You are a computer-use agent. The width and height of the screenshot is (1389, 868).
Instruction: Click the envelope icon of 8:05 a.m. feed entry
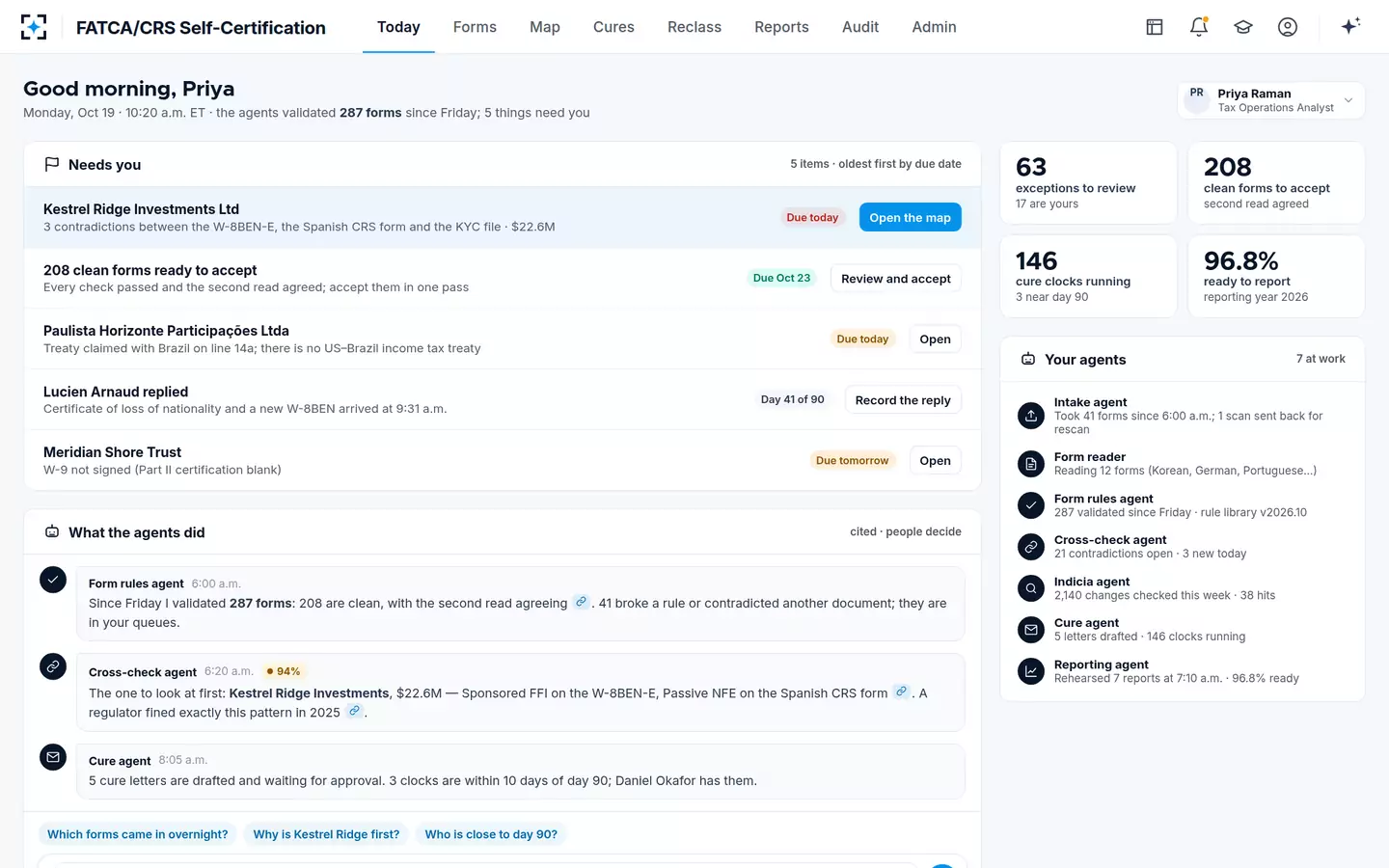coord(53,757)
